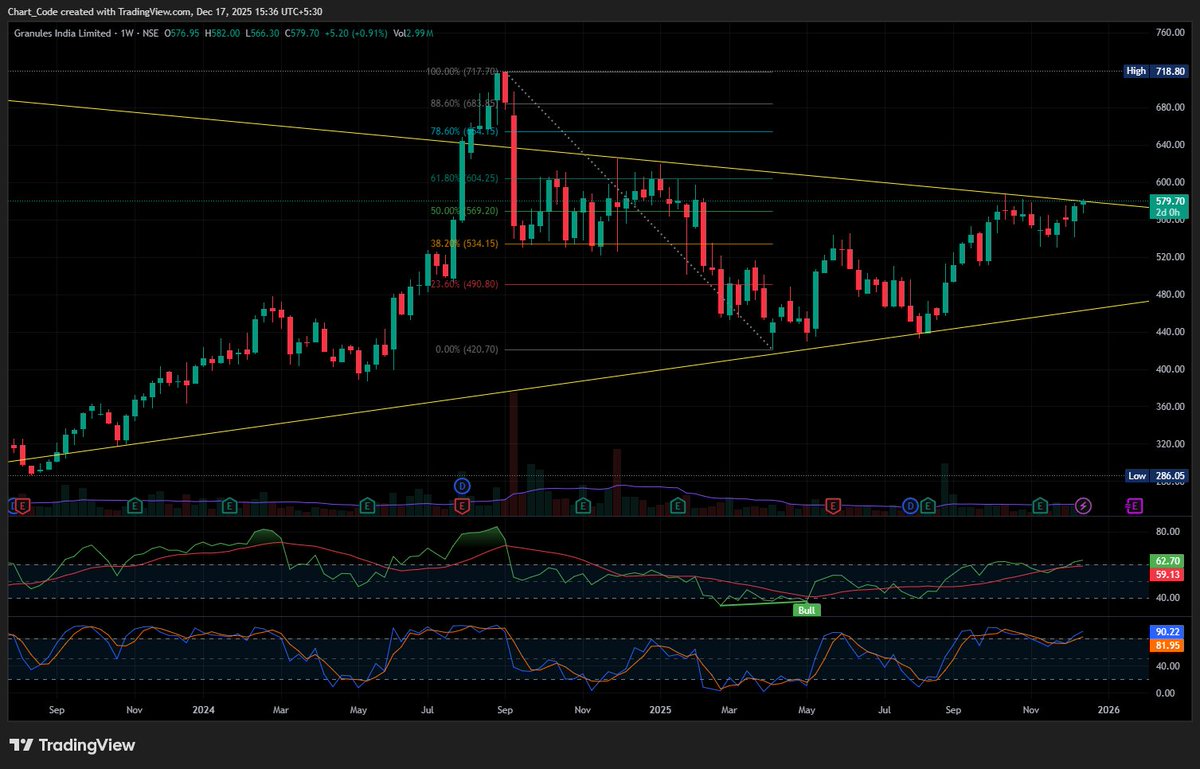Click the green Bull divergence label

[807, 610]
